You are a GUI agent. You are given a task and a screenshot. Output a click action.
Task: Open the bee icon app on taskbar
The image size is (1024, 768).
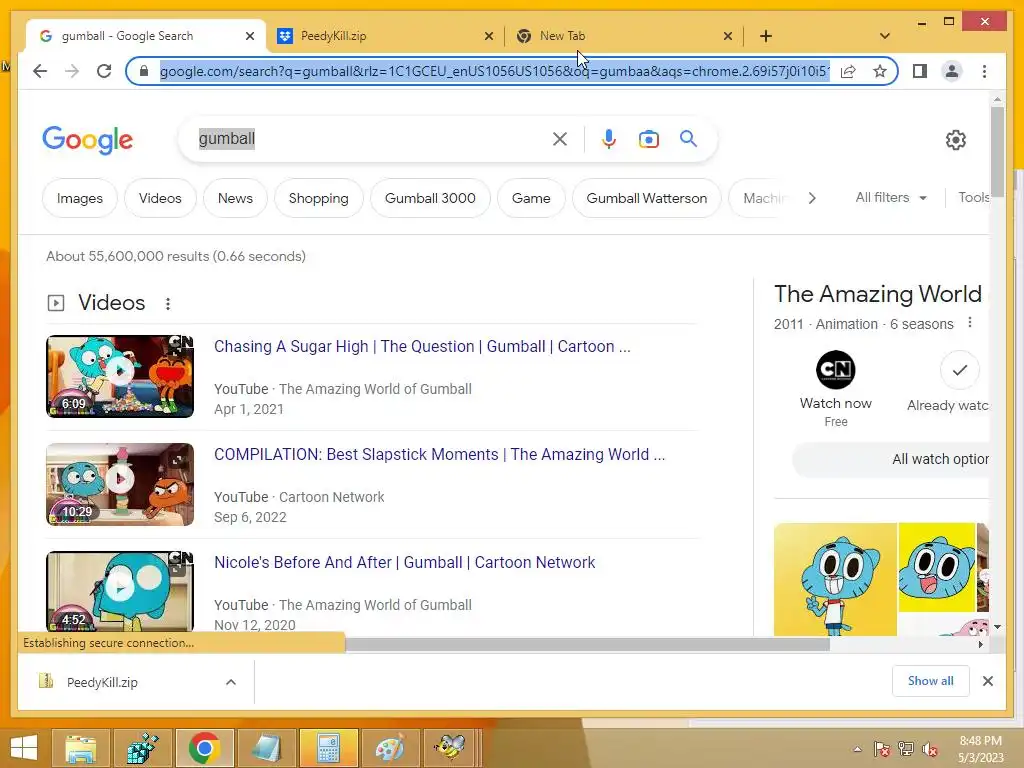click(x=451, y=748)
